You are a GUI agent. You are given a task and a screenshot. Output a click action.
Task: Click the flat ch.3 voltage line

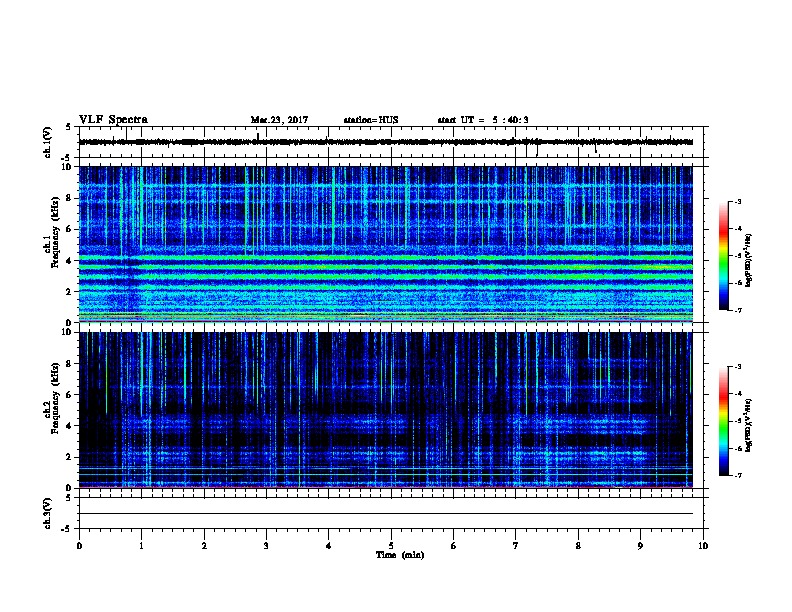point(386,514)
